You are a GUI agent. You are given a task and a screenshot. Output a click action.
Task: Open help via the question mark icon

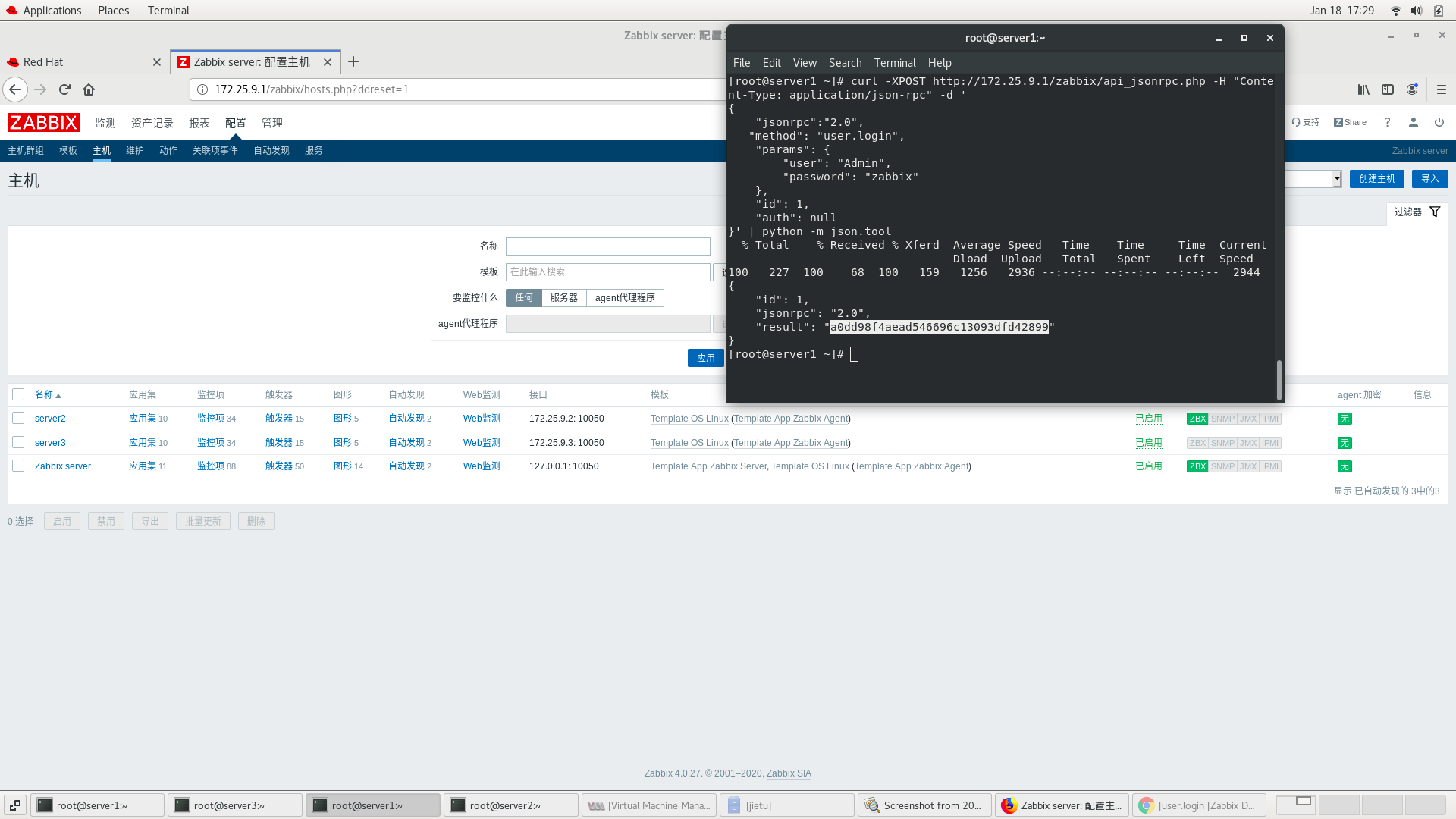coord(1387,122)
